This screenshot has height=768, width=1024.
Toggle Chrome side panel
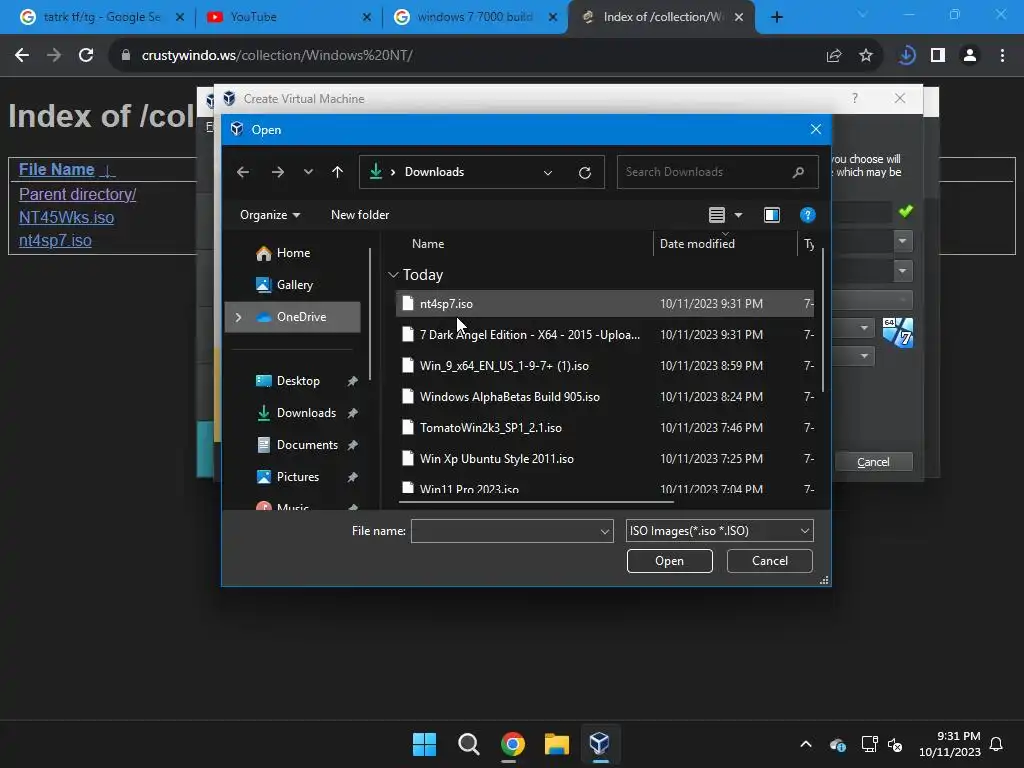(938, 56)
